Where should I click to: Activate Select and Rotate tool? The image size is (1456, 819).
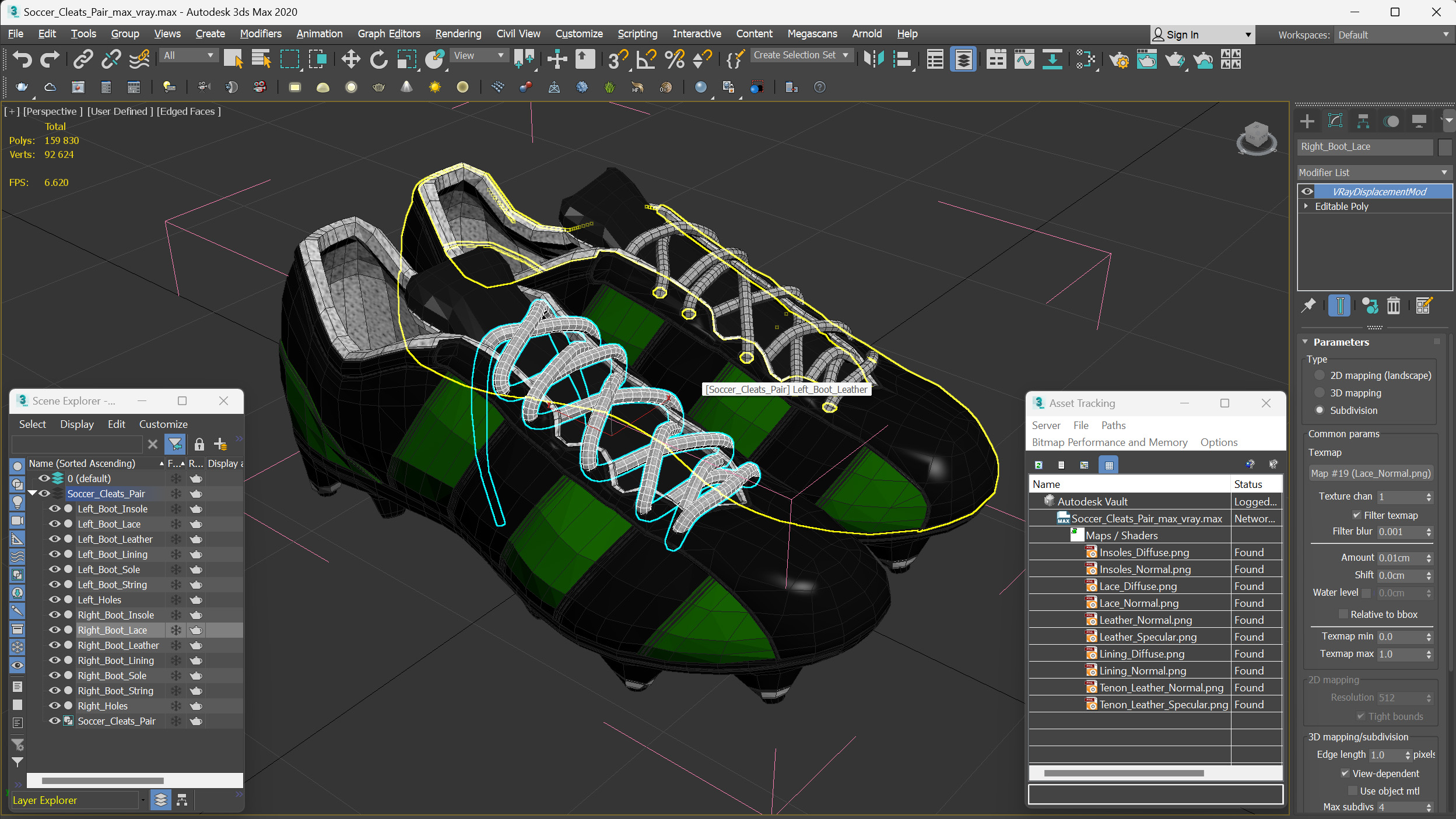pyautogui.click(x=378, y=59)
